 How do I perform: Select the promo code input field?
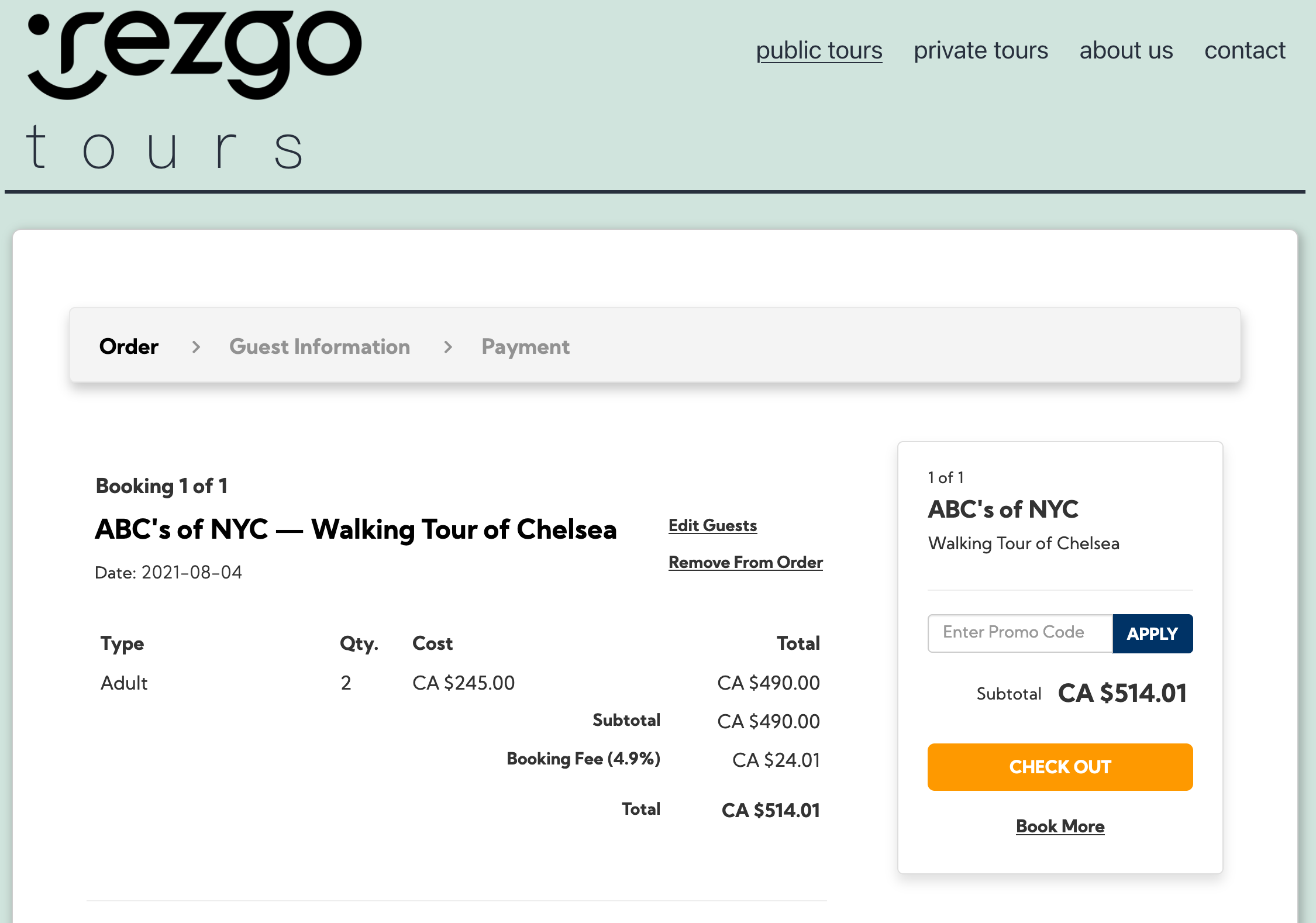(1019, 633)
